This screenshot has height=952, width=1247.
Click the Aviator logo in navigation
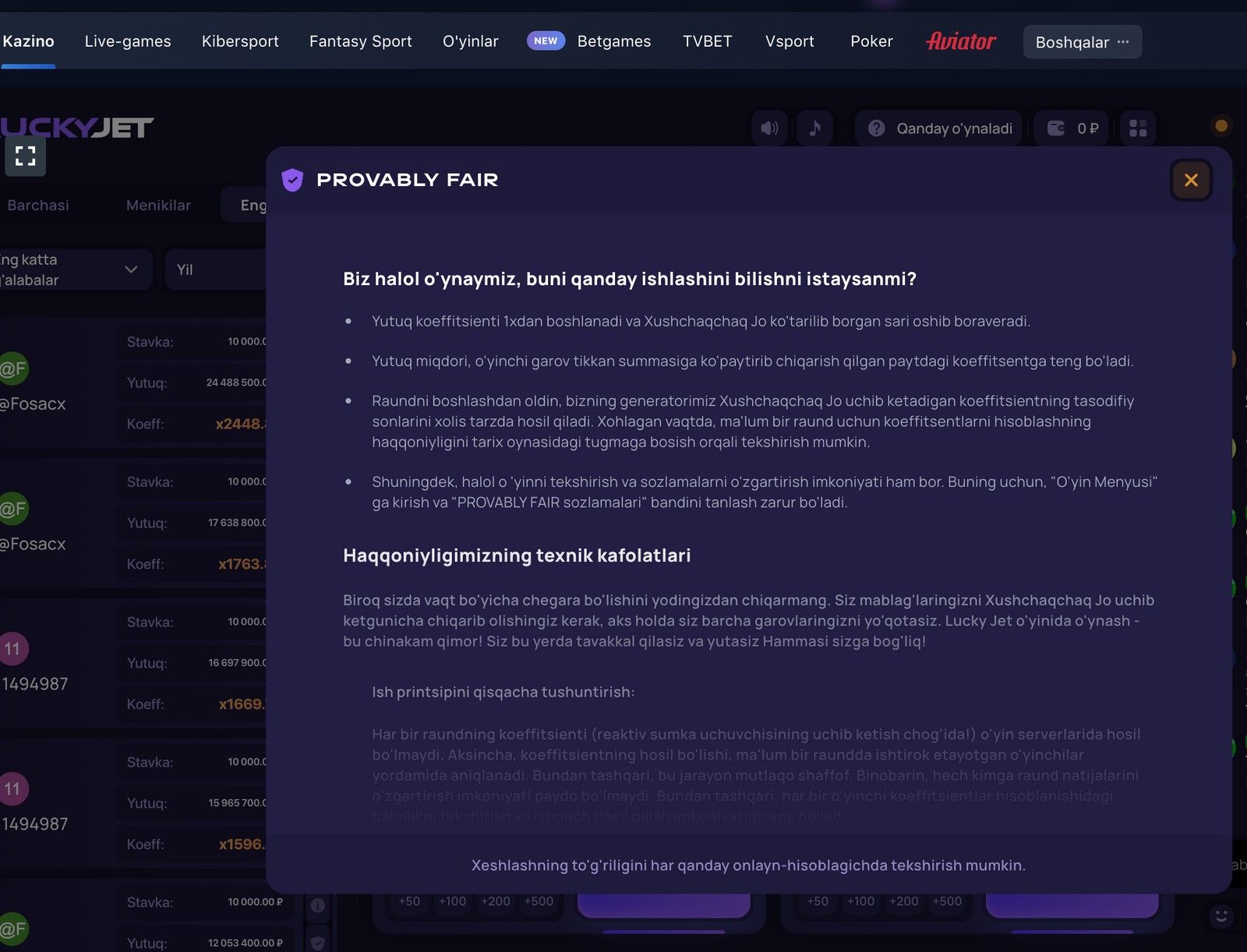(960, 41)
